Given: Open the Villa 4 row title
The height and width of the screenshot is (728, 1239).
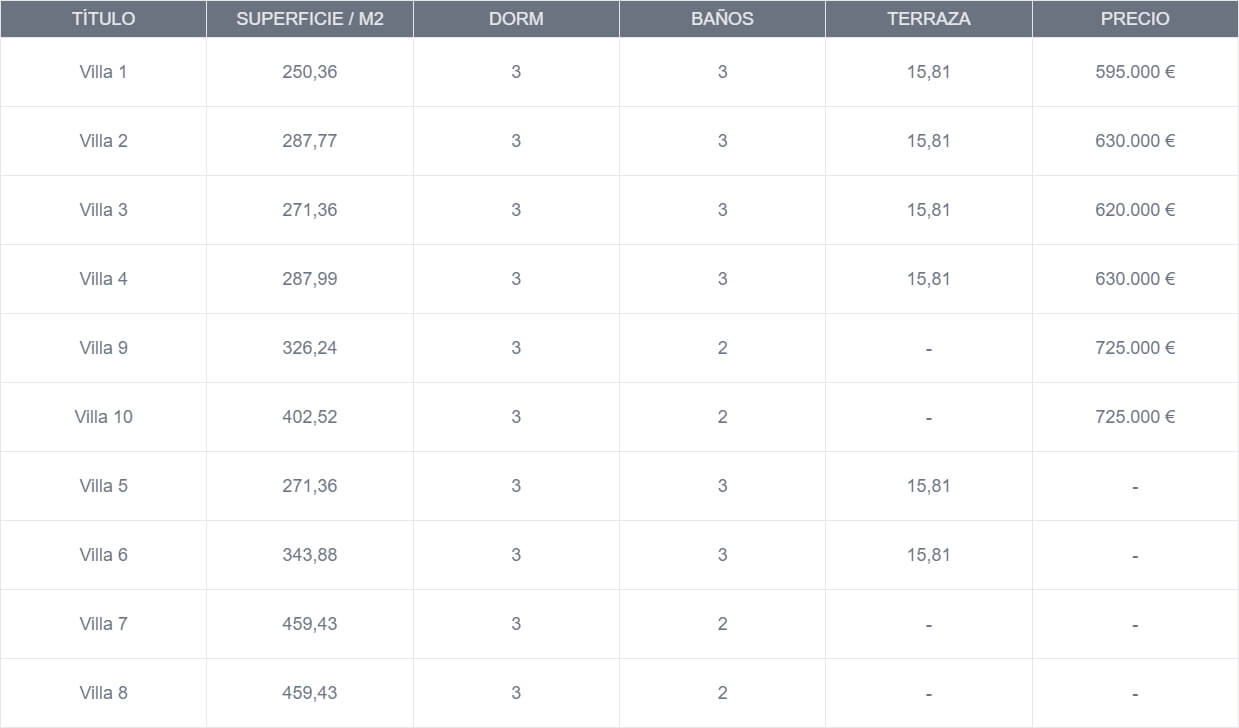Looking at the screenshot, I should [x=104, y=279].
